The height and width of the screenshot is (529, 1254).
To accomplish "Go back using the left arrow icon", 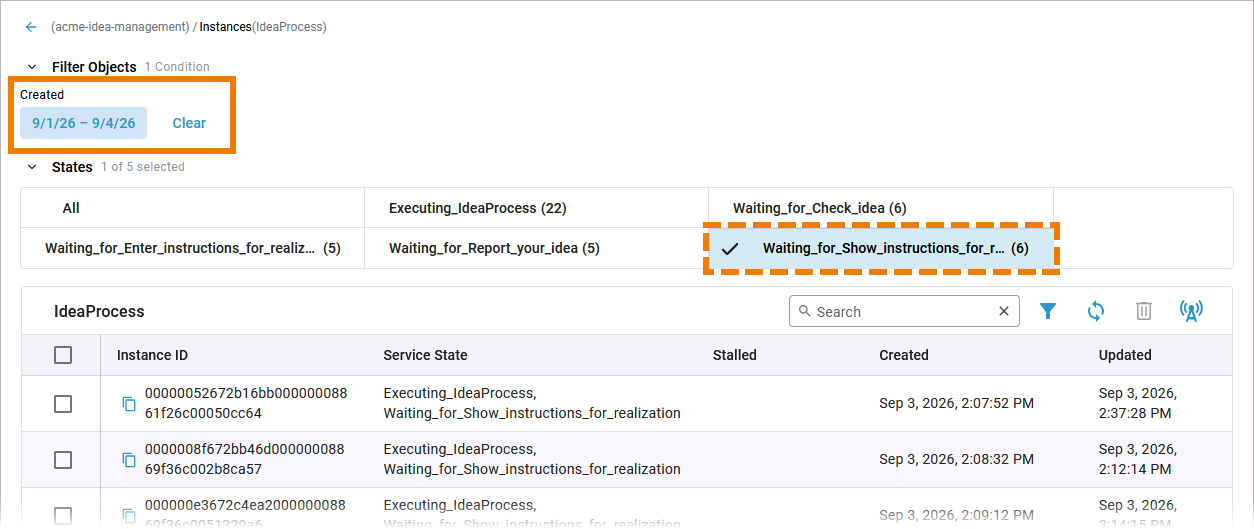I will [x=31, y=27].
